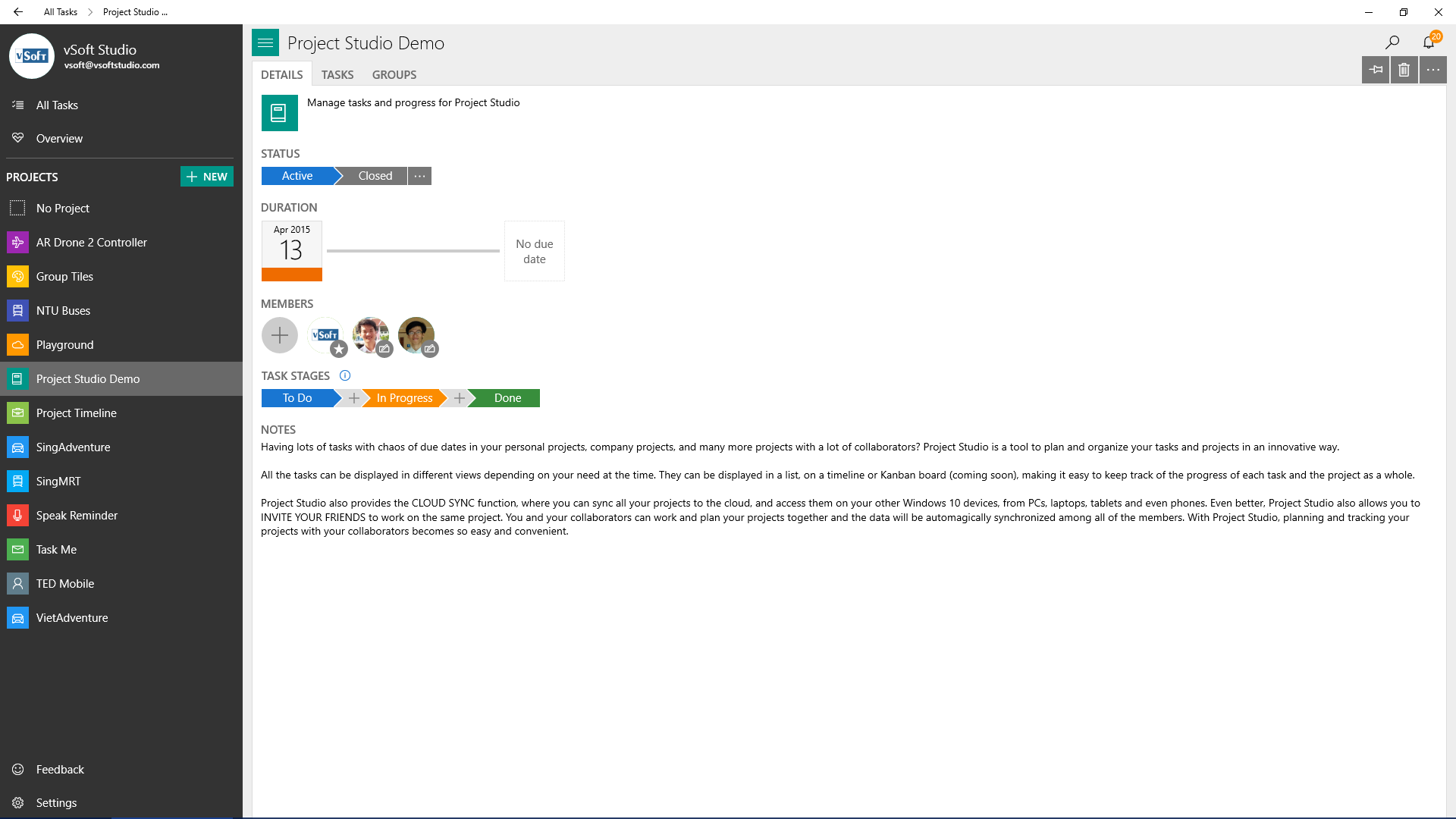Select the In Progress task stage
This screenshot has height=819, width=1456.
(404, 398)
